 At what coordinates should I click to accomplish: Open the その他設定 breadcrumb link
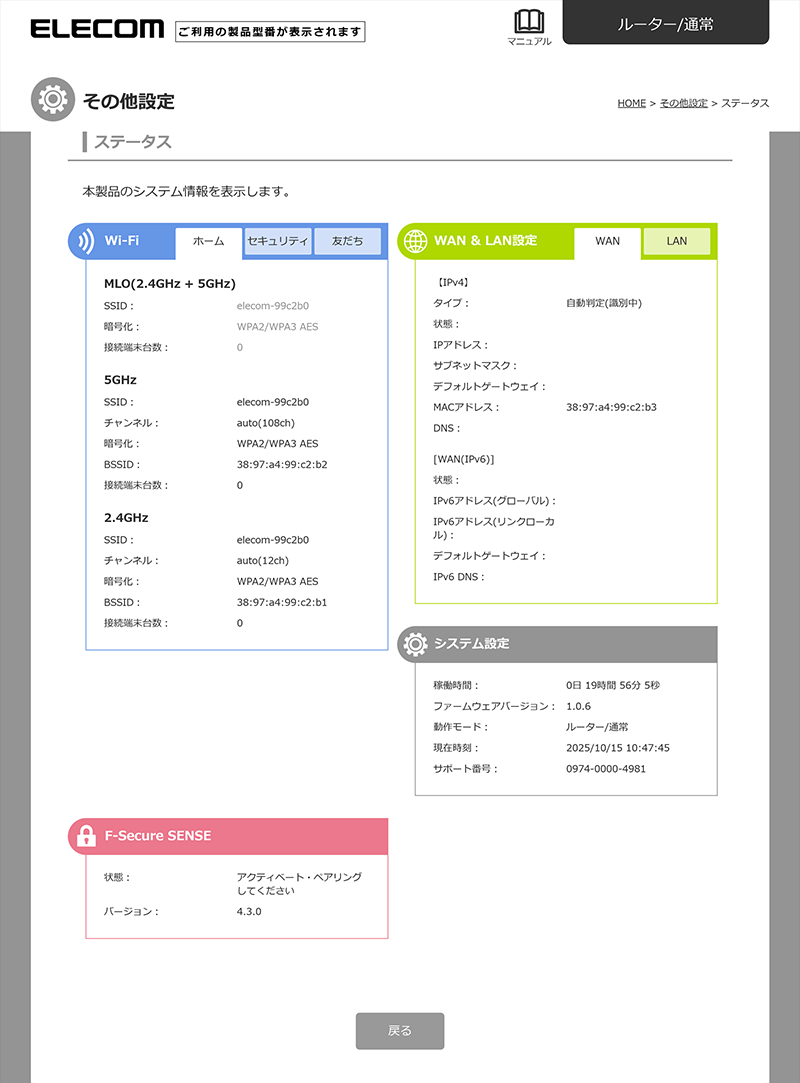(x=683, y=103)
